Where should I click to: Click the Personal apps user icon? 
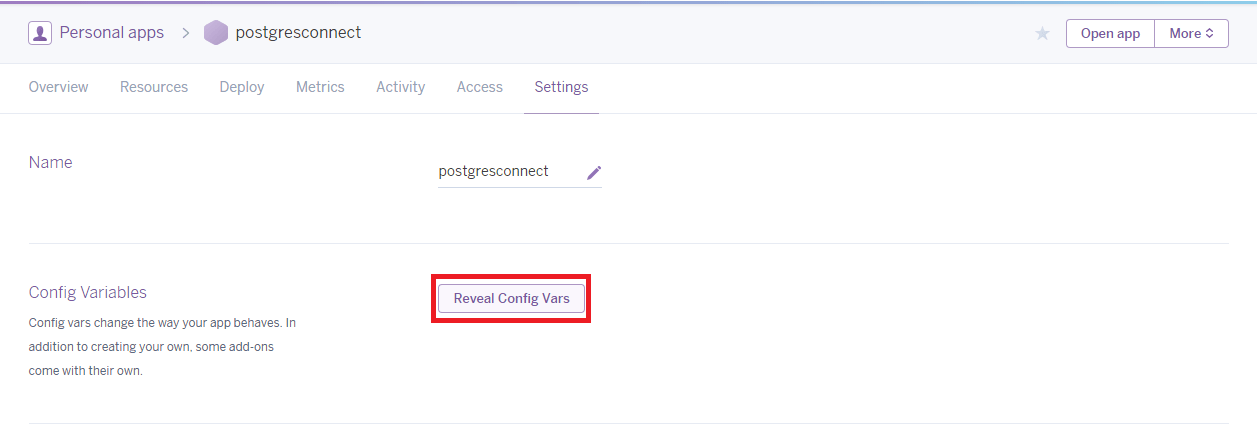pos(40,33)
